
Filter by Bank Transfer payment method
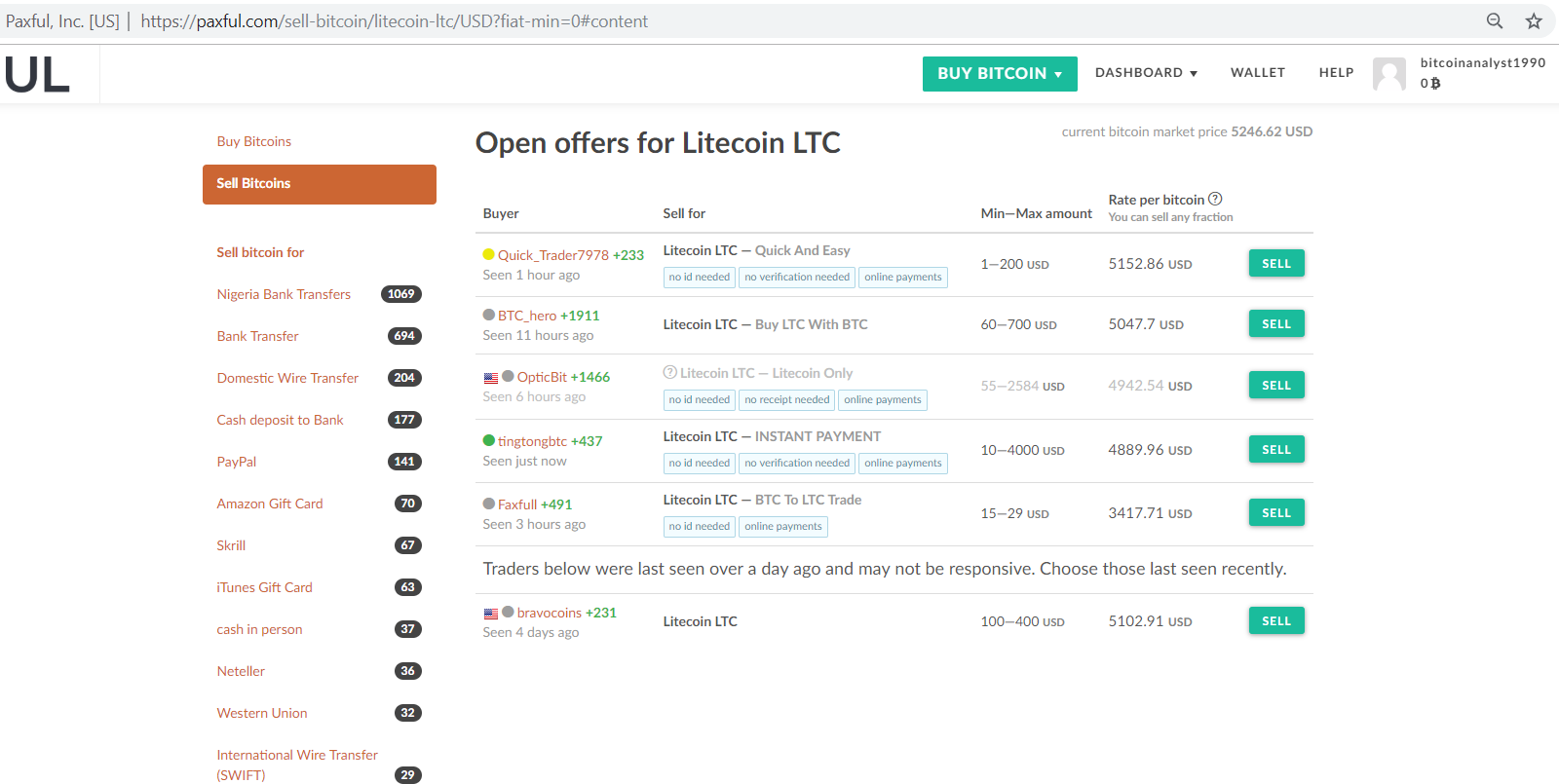(x=257, y=336)
